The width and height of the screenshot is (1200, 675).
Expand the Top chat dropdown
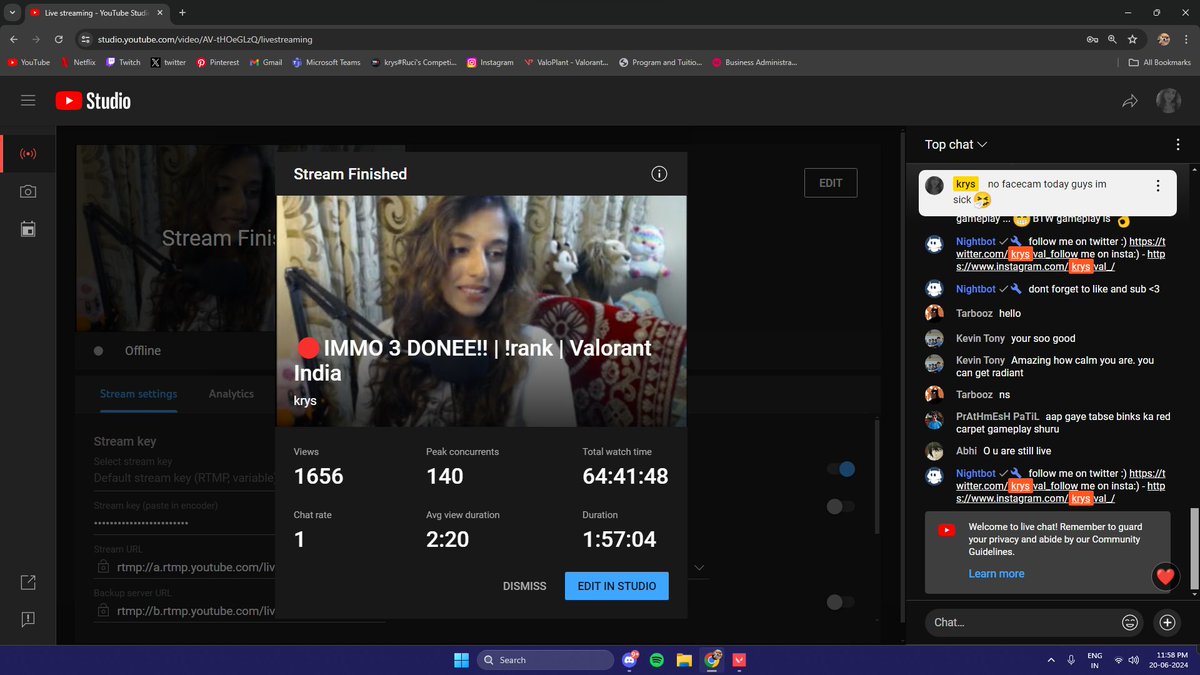click(x=956, y=144)
